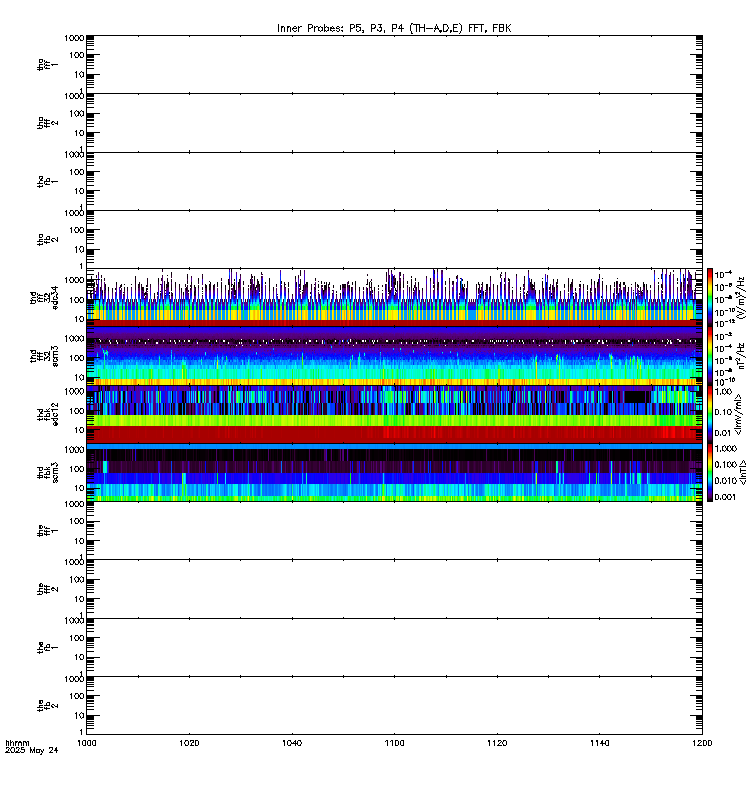Click the "<|nT|>" color bar unit label

tap(742, 472)
